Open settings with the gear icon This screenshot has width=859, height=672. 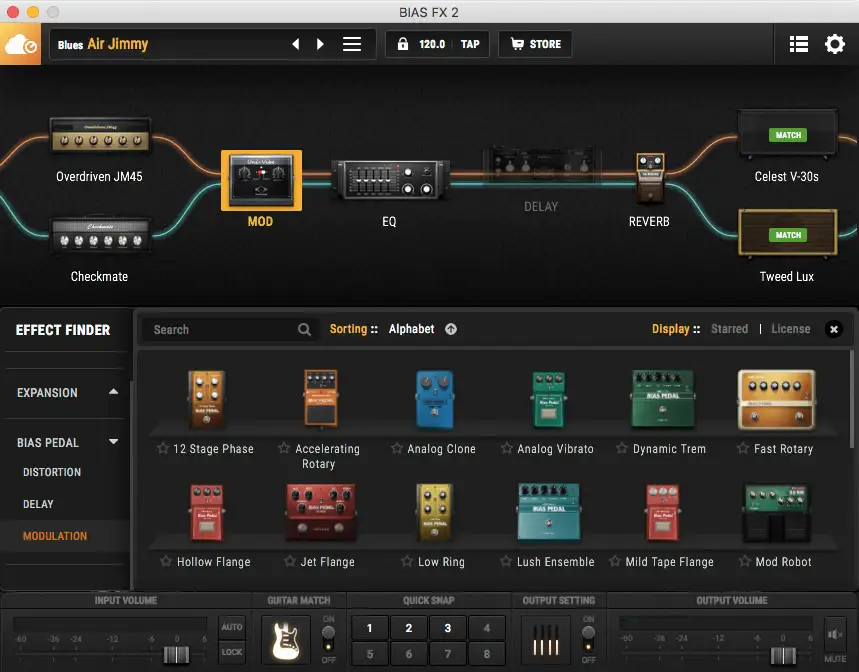tap(834, 45)
